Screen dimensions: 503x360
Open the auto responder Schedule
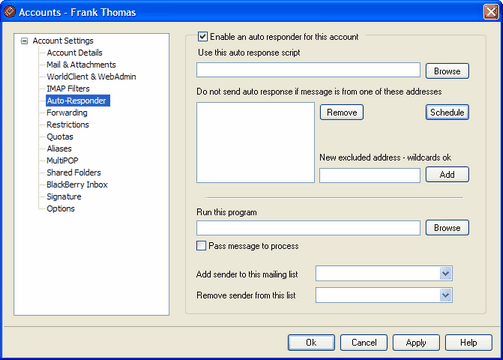(447, 112)
